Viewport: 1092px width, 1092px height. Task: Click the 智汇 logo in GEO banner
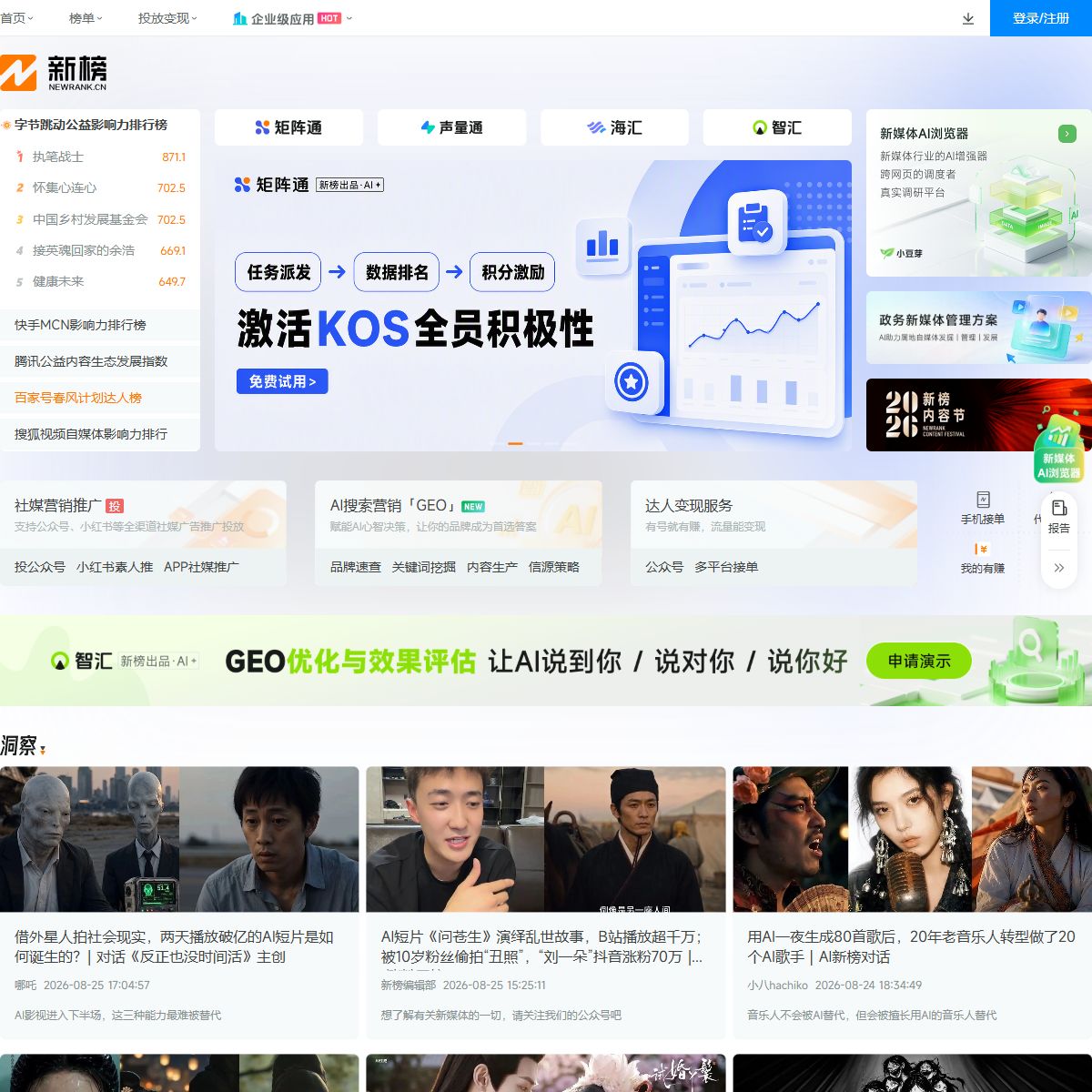tap(81, 661)
